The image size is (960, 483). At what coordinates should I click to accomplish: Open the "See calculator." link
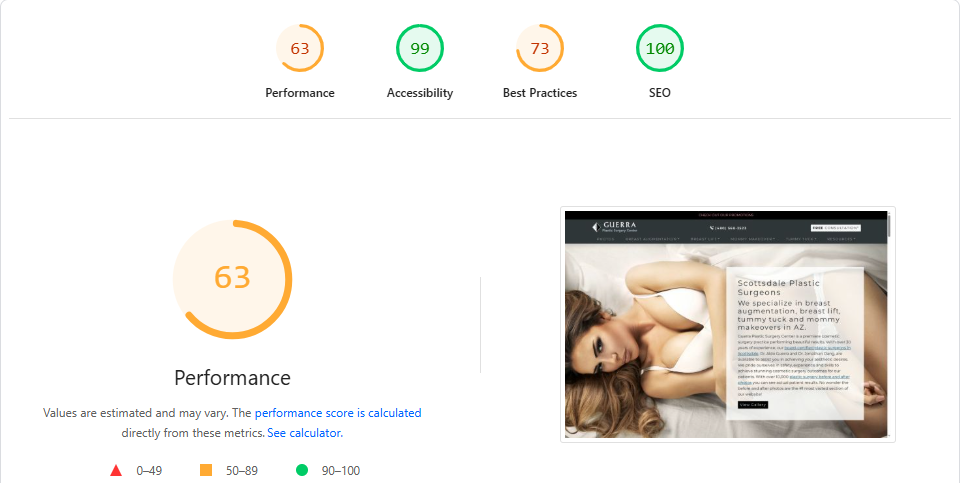click(x=305, y=433)
